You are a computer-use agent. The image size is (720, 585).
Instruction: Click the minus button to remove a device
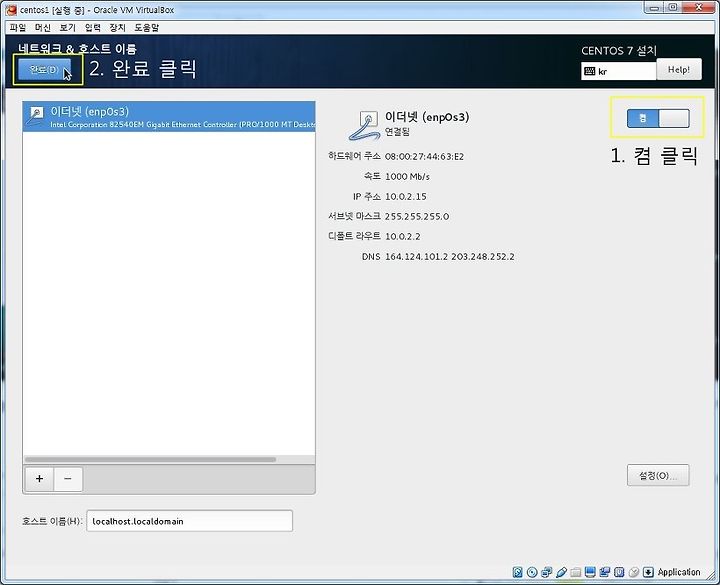click(x=68, y=479)
